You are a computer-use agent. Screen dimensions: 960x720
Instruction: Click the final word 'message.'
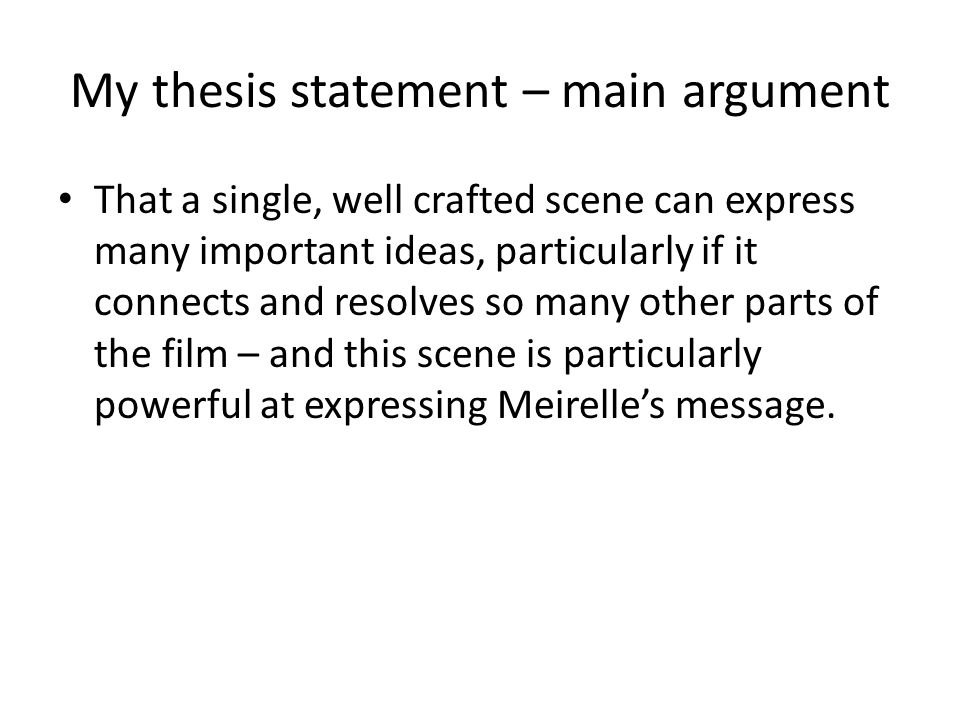click(x=756, y=408)
